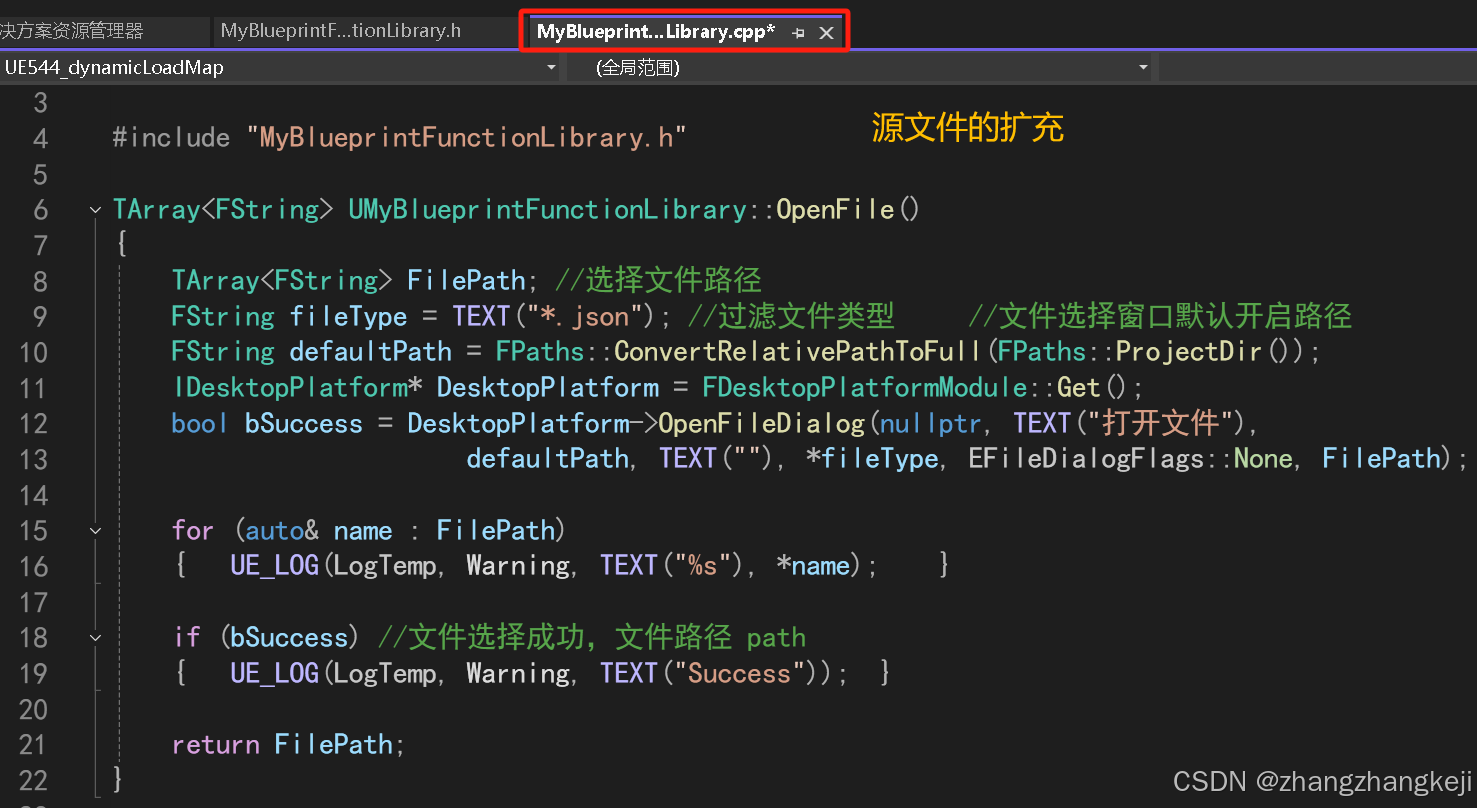Viewport: 1477px width, 808px height.
Task: Click line number 21 in the gutter
Action: pyautogui.click(x=34, y=745)
